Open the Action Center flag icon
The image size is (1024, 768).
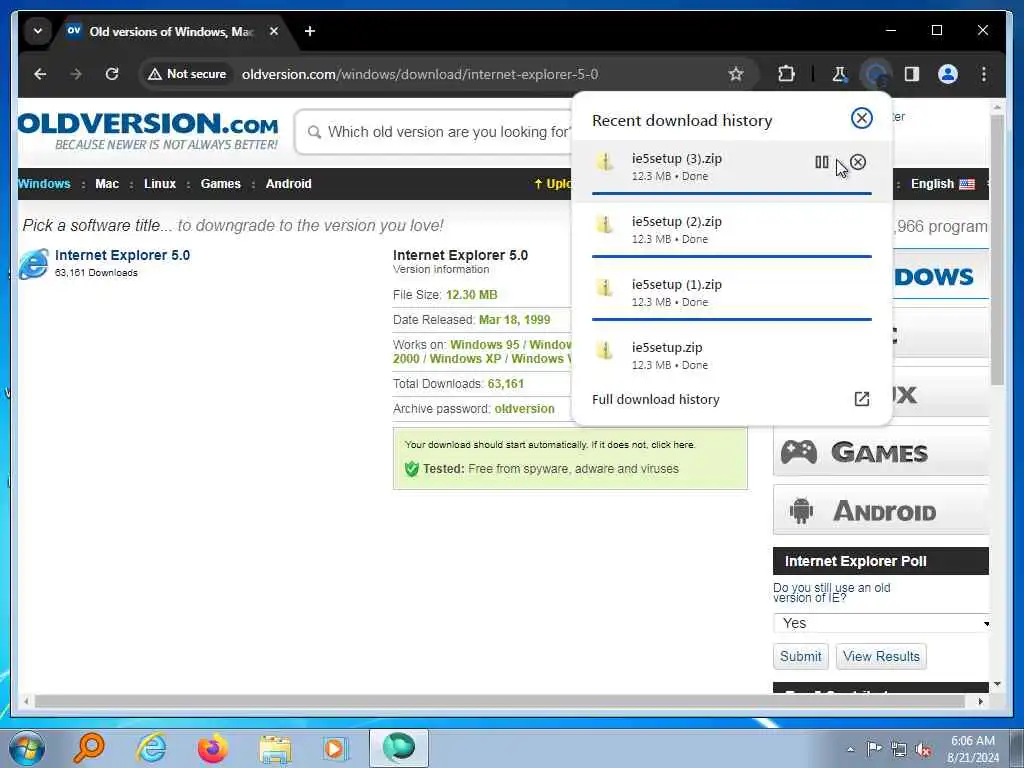click(874, 748)
